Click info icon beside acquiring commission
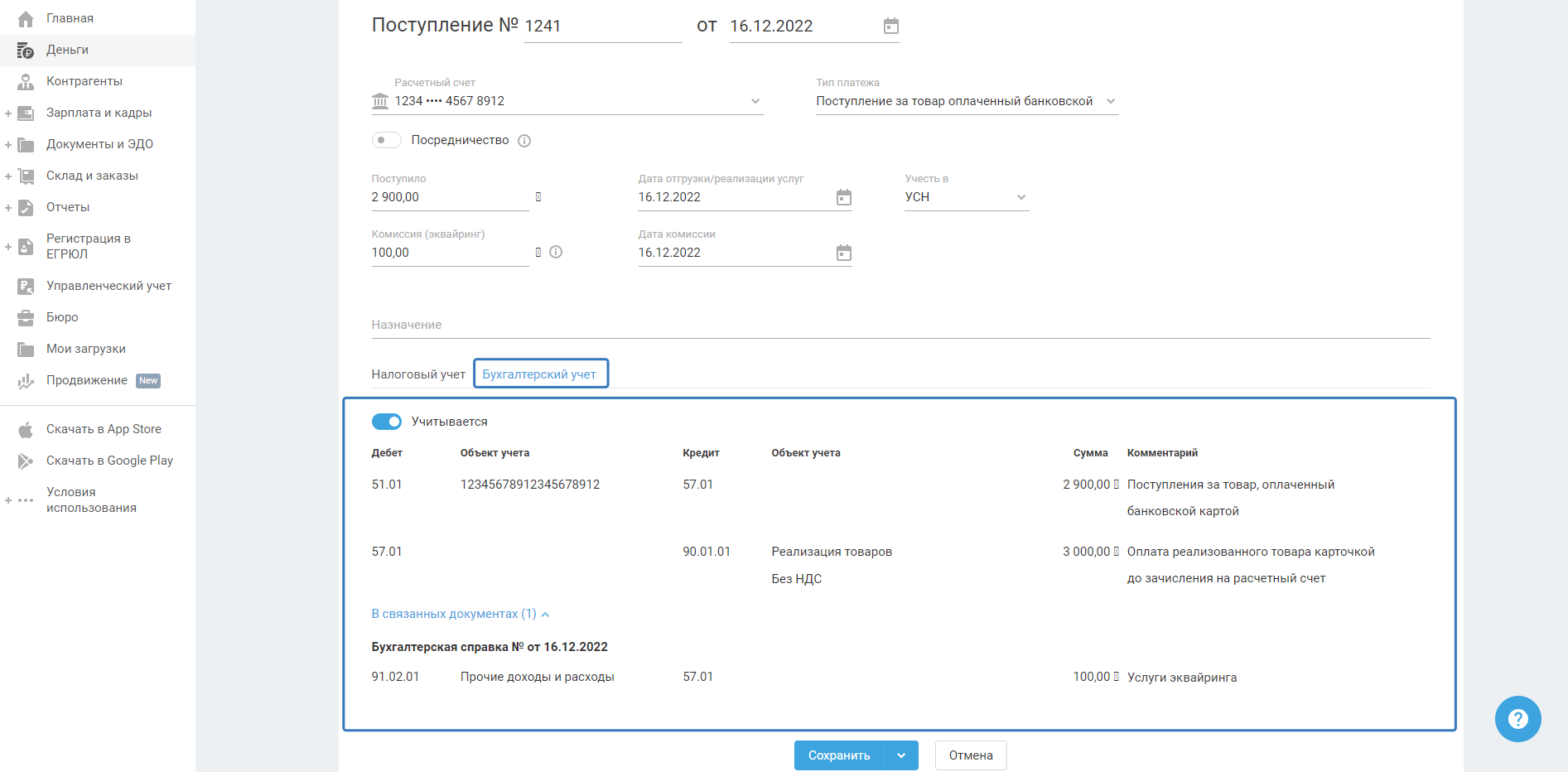This screenshot has height=772, width=1568. click(x=556, y=252)
